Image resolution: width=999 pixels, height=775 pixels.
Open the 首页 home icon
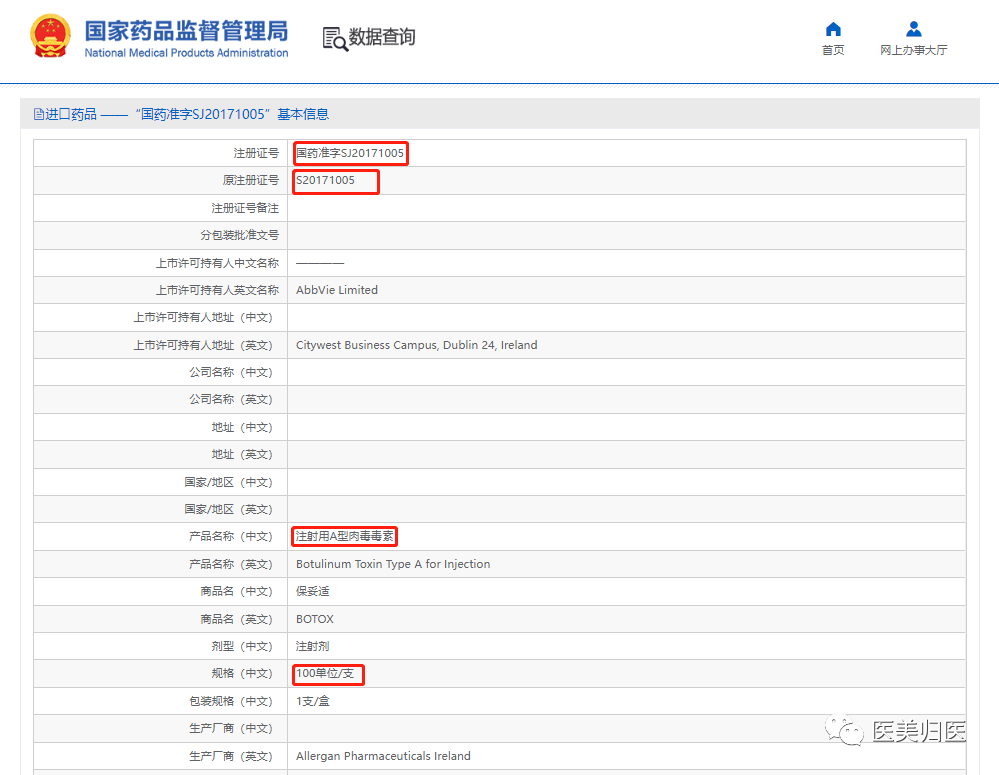833,29
